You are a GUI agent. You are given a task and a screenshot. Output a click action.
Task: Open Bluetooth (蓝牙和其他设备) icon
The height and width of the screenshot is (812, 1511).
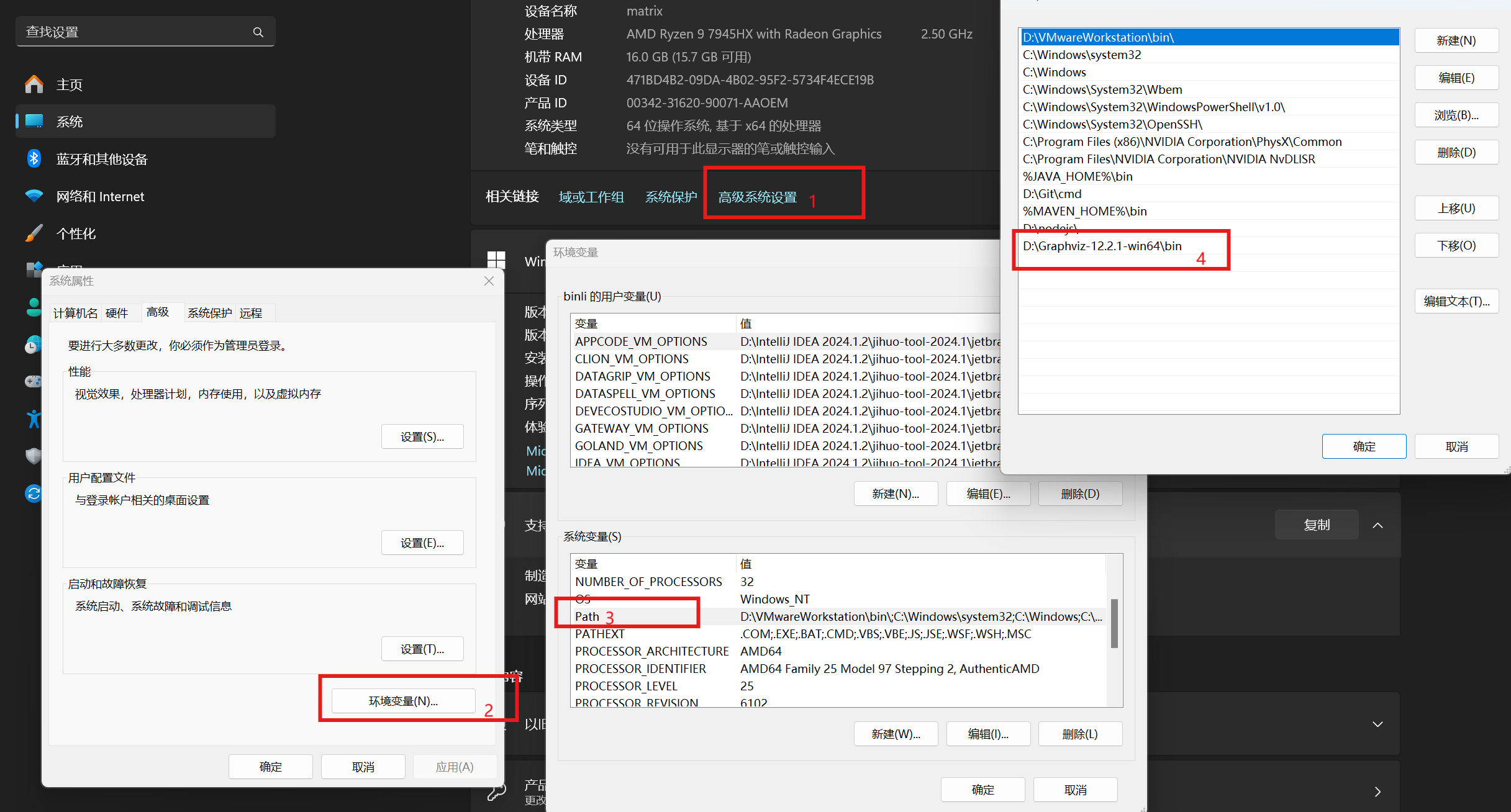[34, 159]
